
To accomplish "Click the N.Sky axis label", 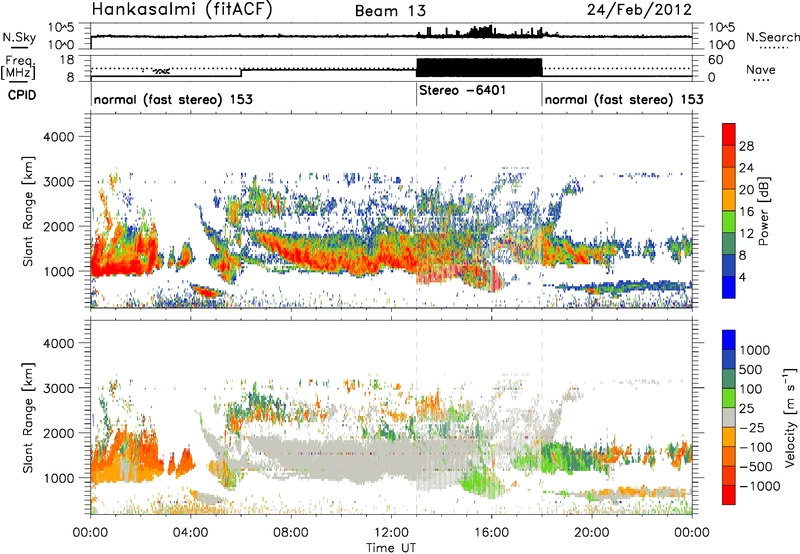I will 19,37.
